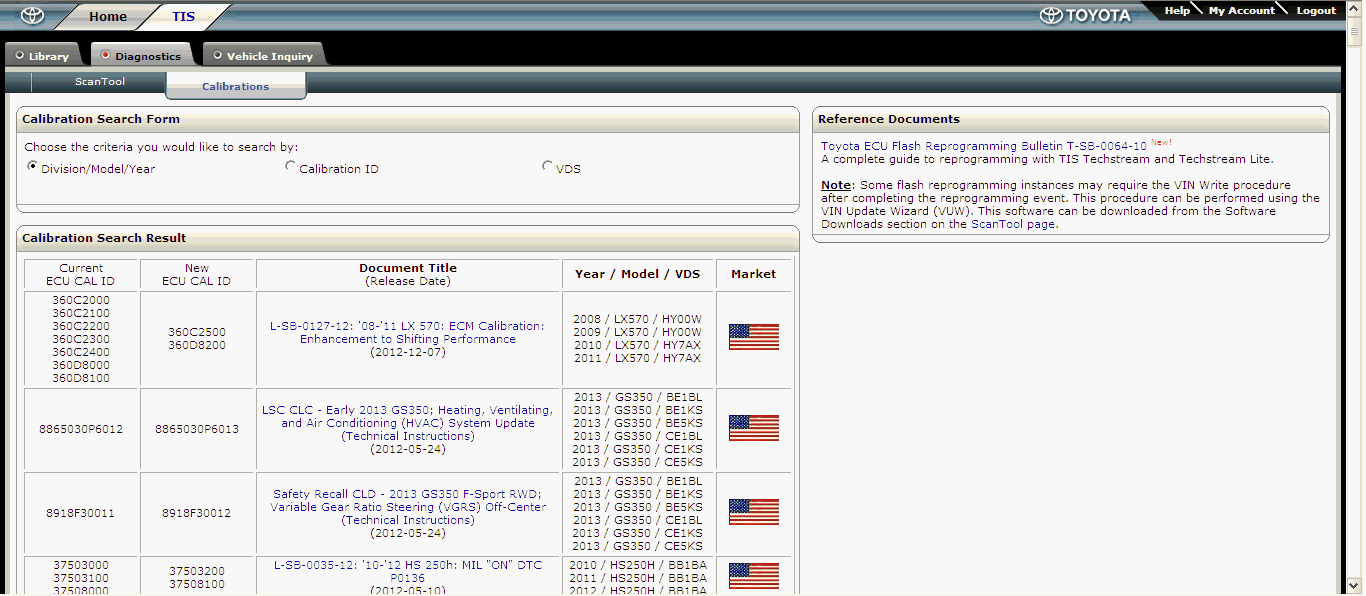
Task: Switch to Vehicle Inquiry tab
Action: tap(263, 56)
